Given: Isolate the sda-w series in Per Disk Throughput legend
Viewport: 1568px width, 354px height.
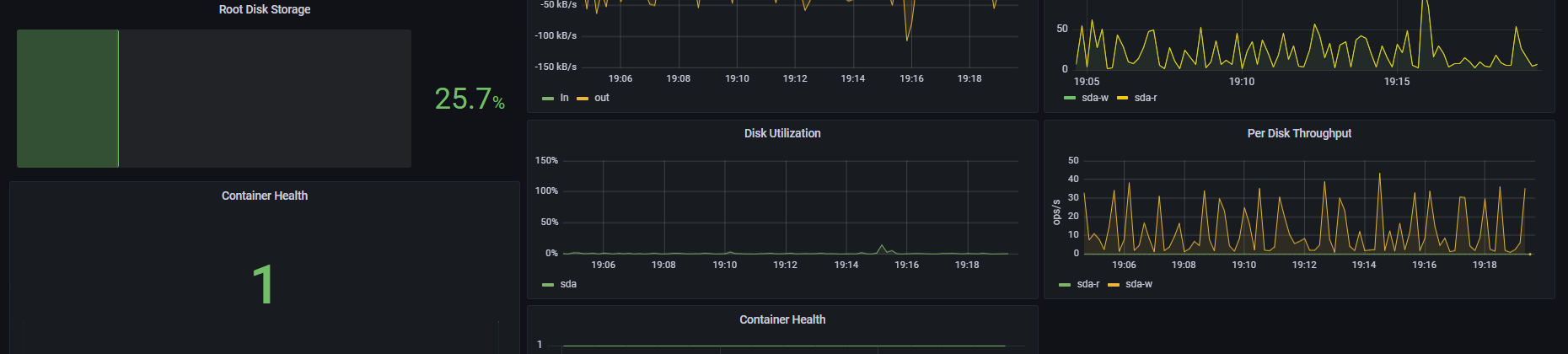Looking at the screenshot, I should point(1138,284).
